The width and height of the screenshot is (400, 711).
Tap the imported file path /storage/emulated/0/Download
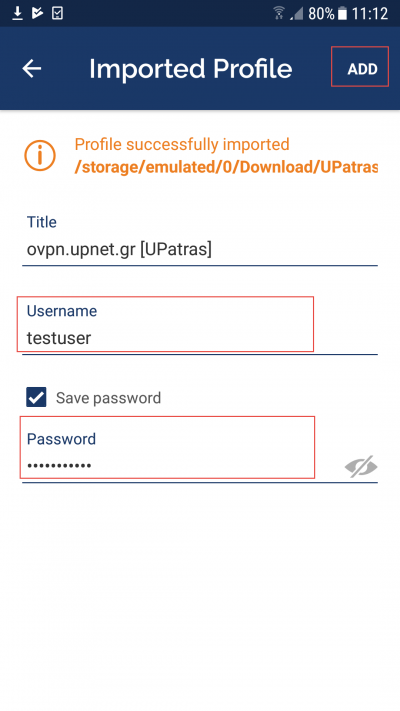[226, 167]
